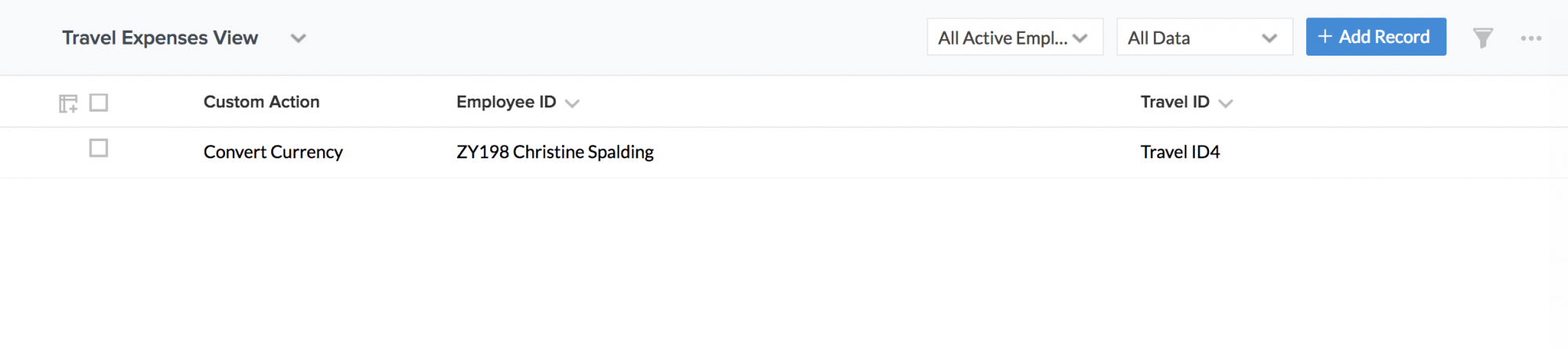The image size is (1568, 348).
Task: Toggle the select-all header checkbox
Action: [99, 103]
